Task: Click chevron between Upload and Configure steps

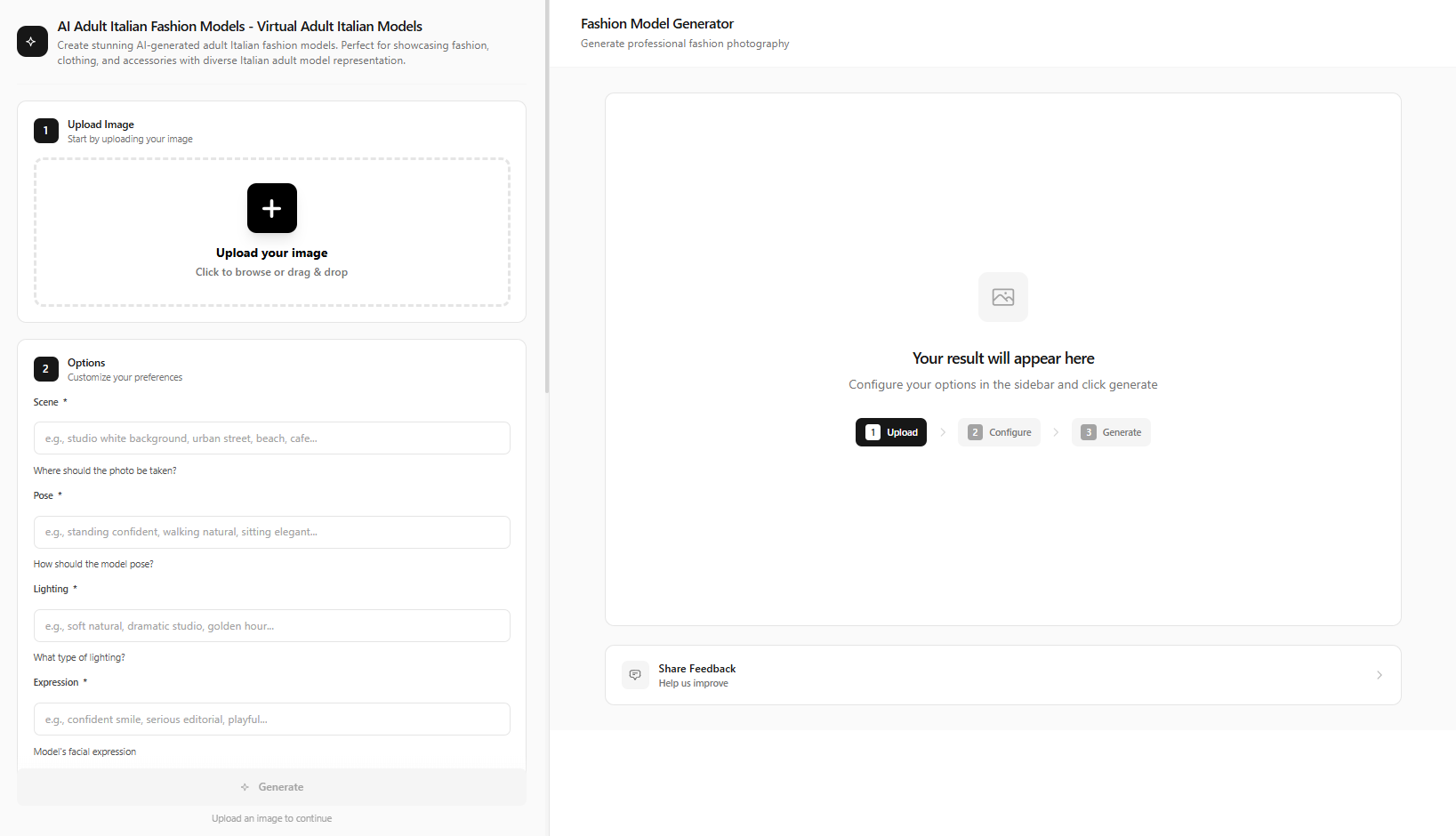Action: tap(943, 432)
